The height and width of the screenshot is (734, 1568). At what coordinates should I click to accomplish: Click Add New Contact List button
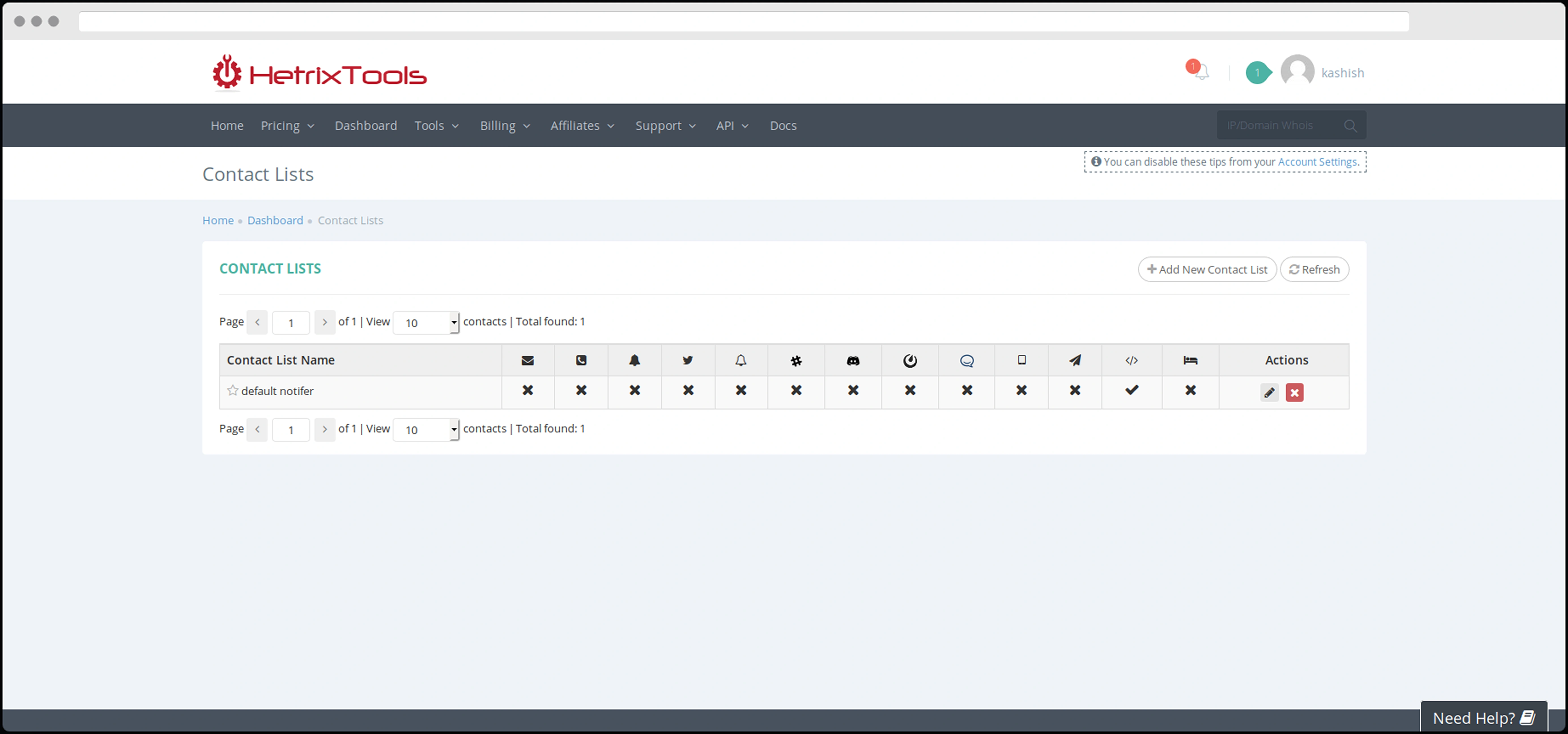click(x=1207, y=270)
